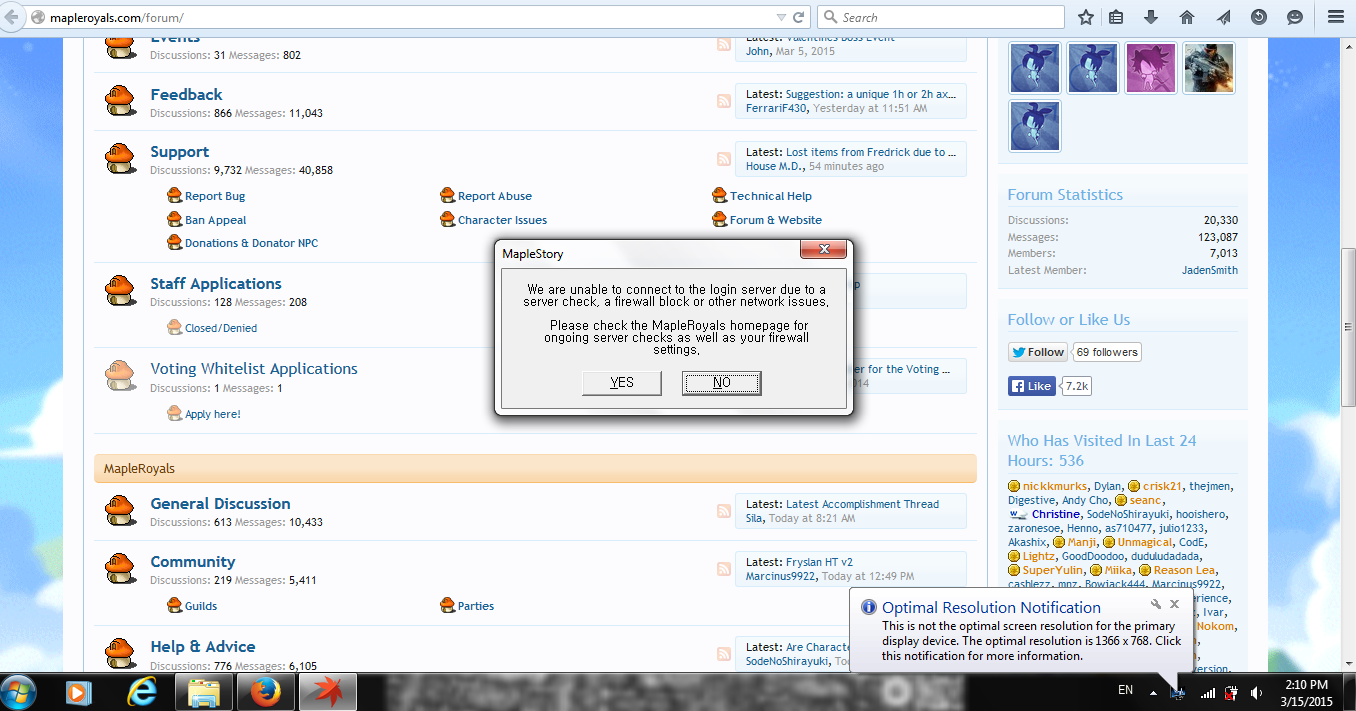Open the Character Issues subforum
1356x711 pixels.
pyautogui.click(x=502, y=220)
